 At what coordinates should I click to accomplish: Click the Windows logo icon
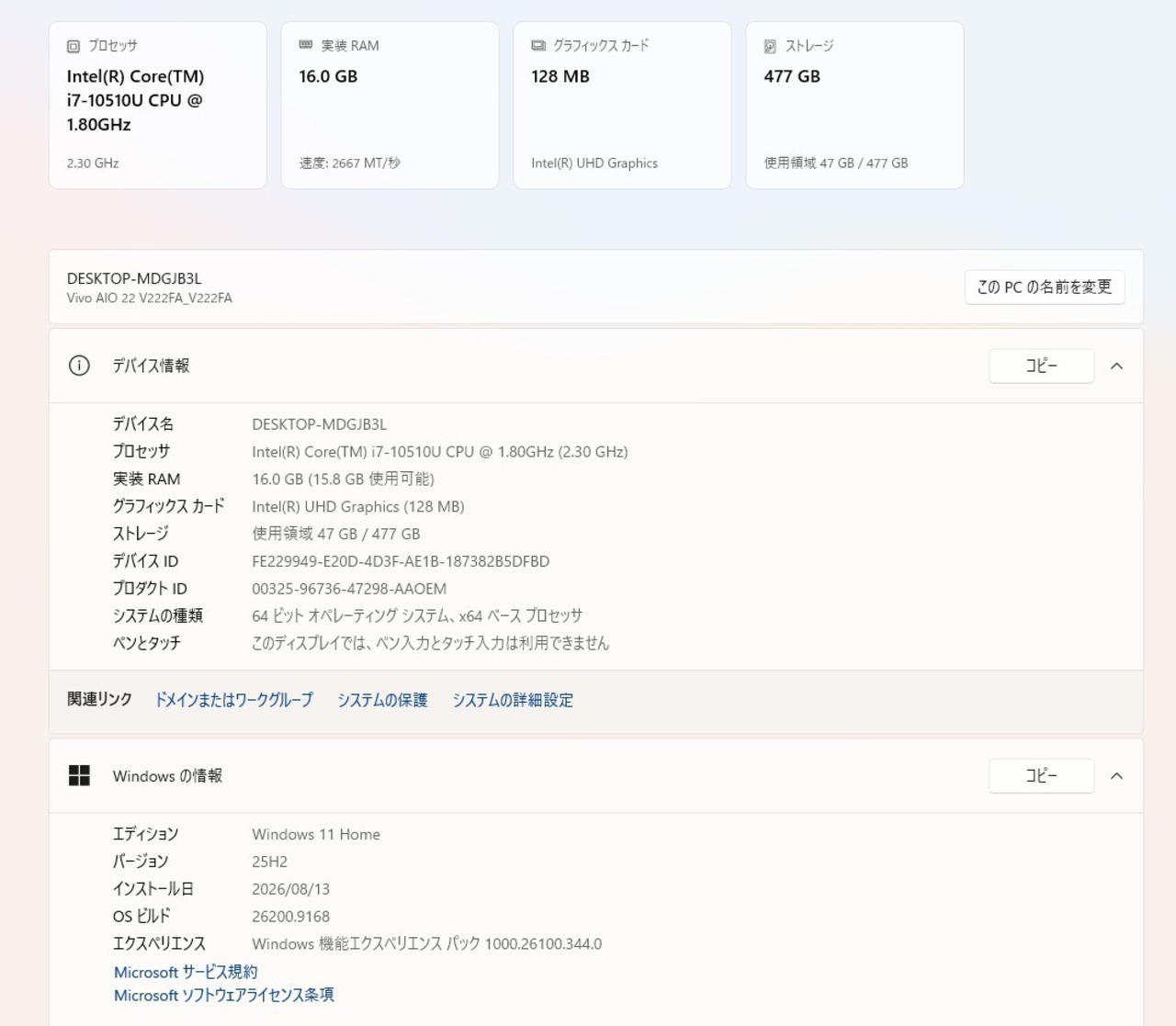click(79, 776)
